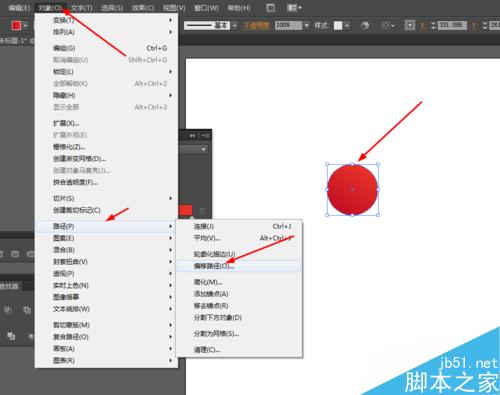Select 轮廓化描边(U) submenu item
This screenshot has height=395, width=500.
click(239, 254)
